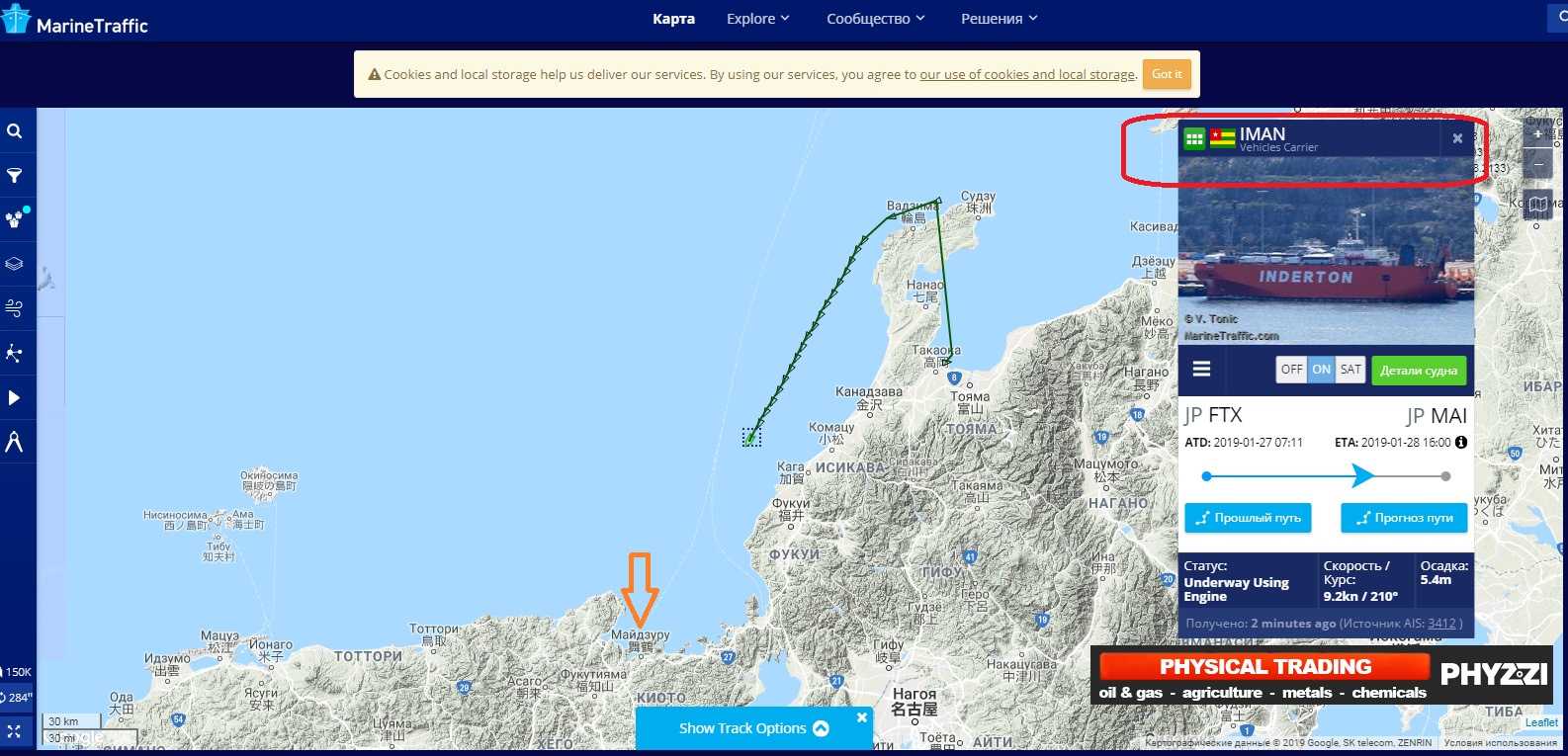Expand the Explore menu
This screenshot has height=756, width=1568.
758,19
